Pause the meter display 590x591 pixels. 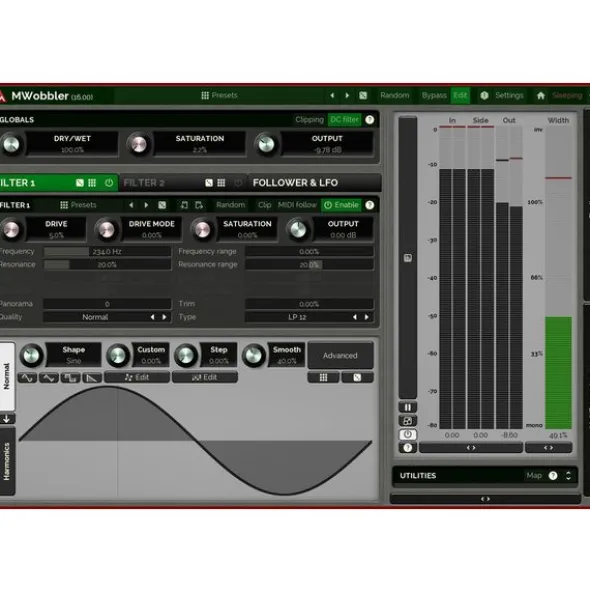pos(408,407)
